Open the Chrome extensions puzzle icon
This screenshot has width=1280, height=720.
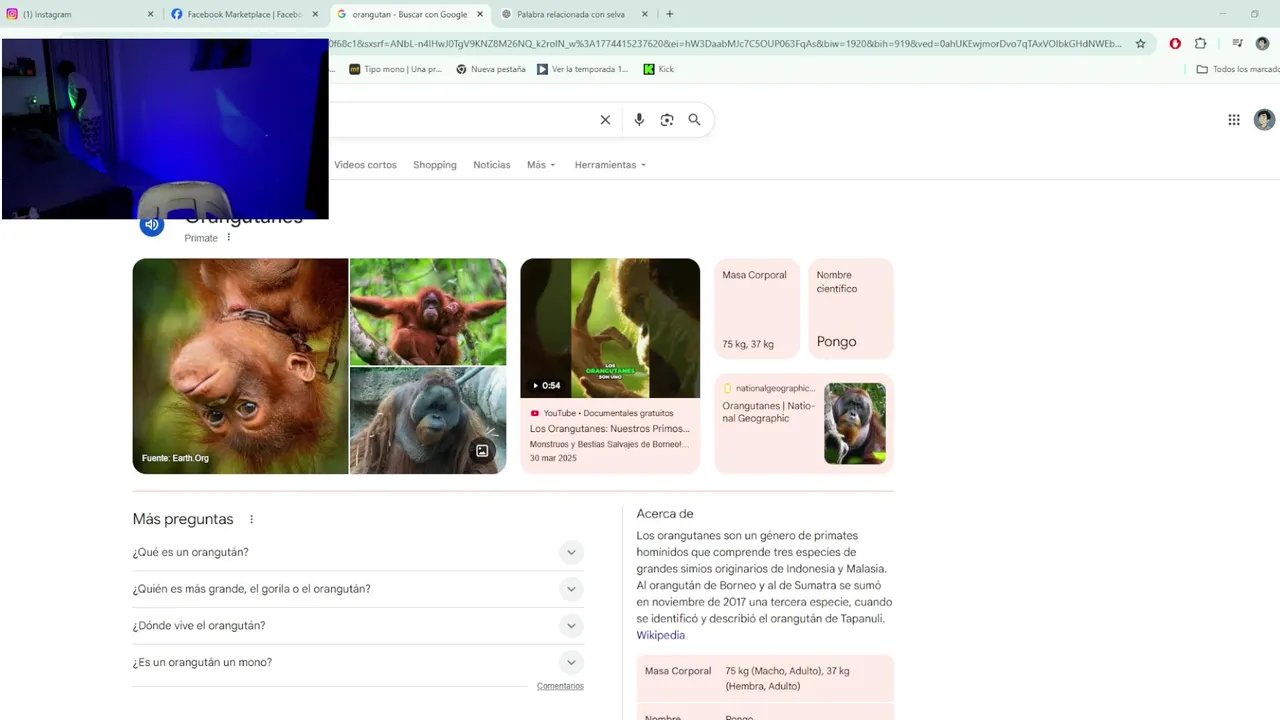coord(1201,44)
